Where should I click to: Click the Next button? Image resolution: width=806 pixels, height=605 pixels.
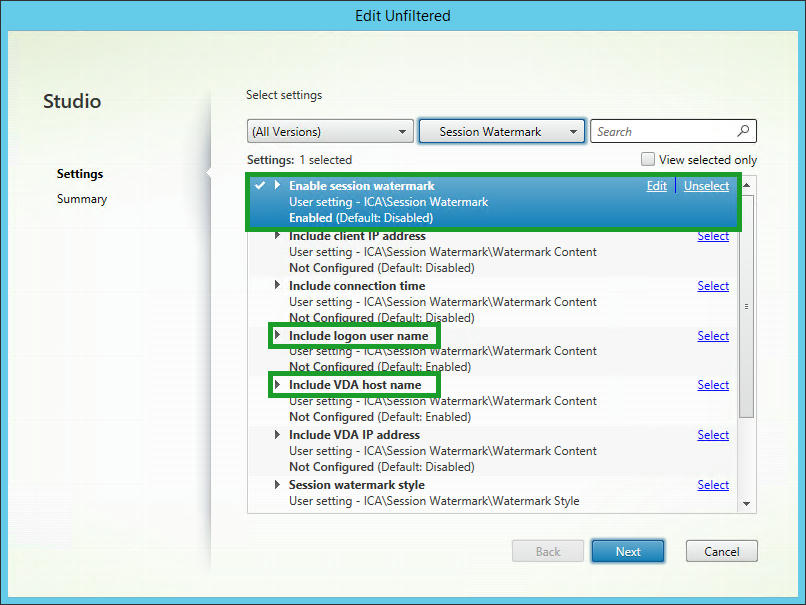[628, 551]
